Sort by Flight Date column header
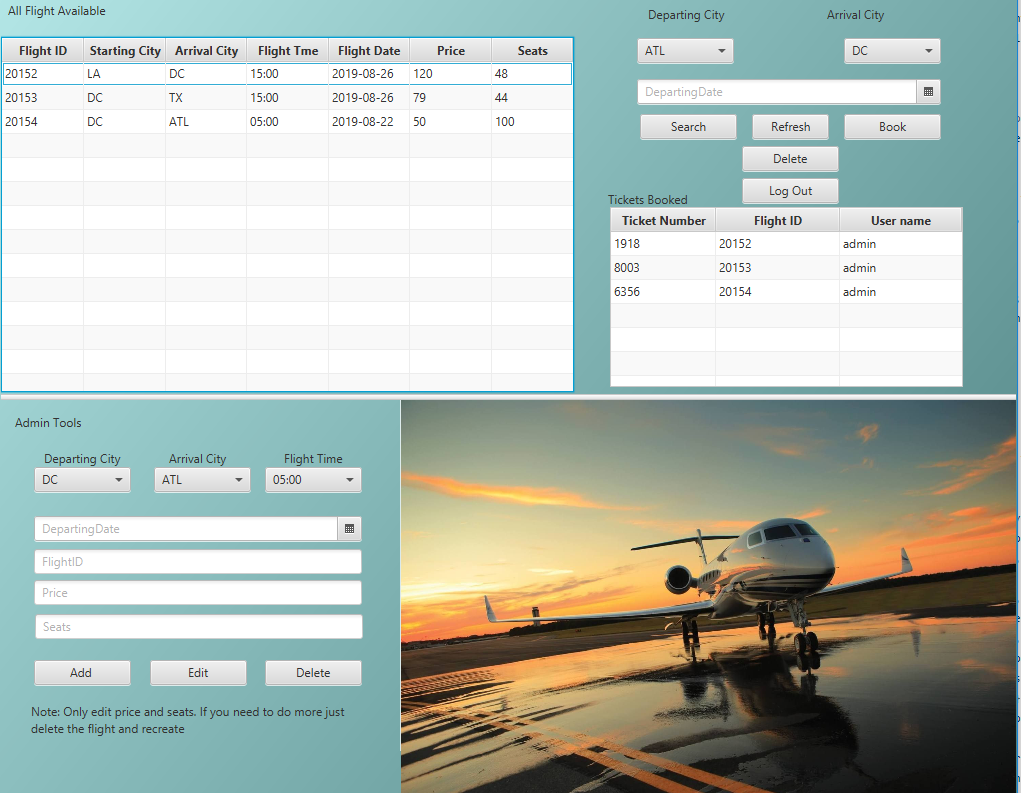Image resolution: width=1021 pixels, height=793 pixels. click(x=369, y=51)
